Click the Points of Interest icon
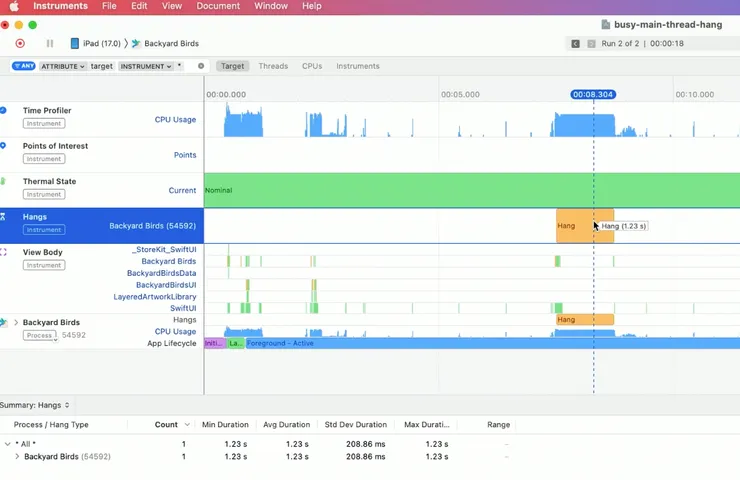This screenshot has width=740, height=480. coord(3,146)
